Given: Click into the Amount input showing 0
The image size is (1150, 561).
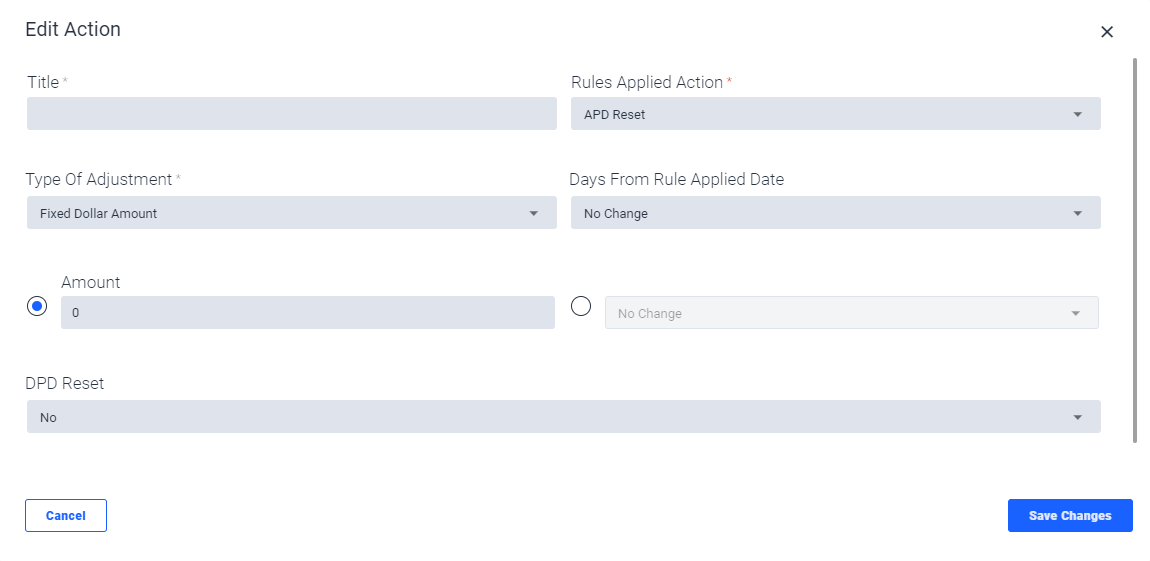Looking at the screenshot, I should pos(308,312).
